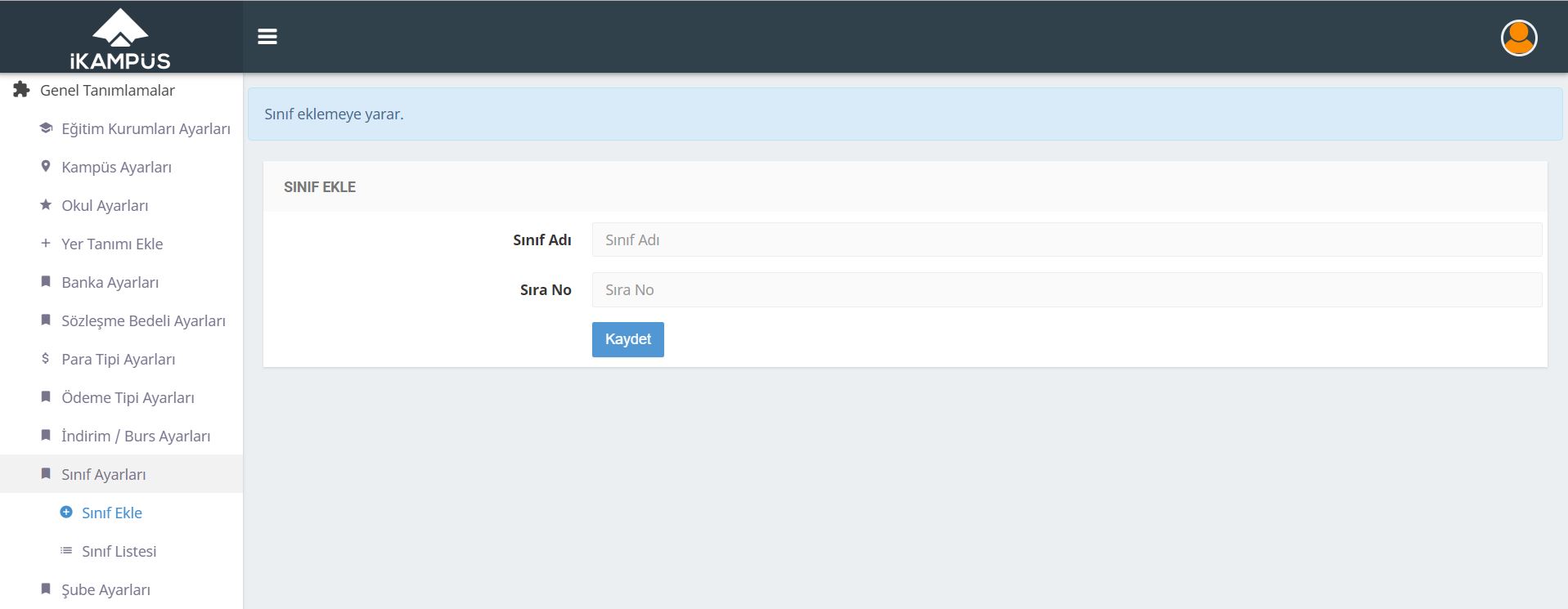Click the iKampüs logo
1568x609 pixels.
[x=120, y=38]
